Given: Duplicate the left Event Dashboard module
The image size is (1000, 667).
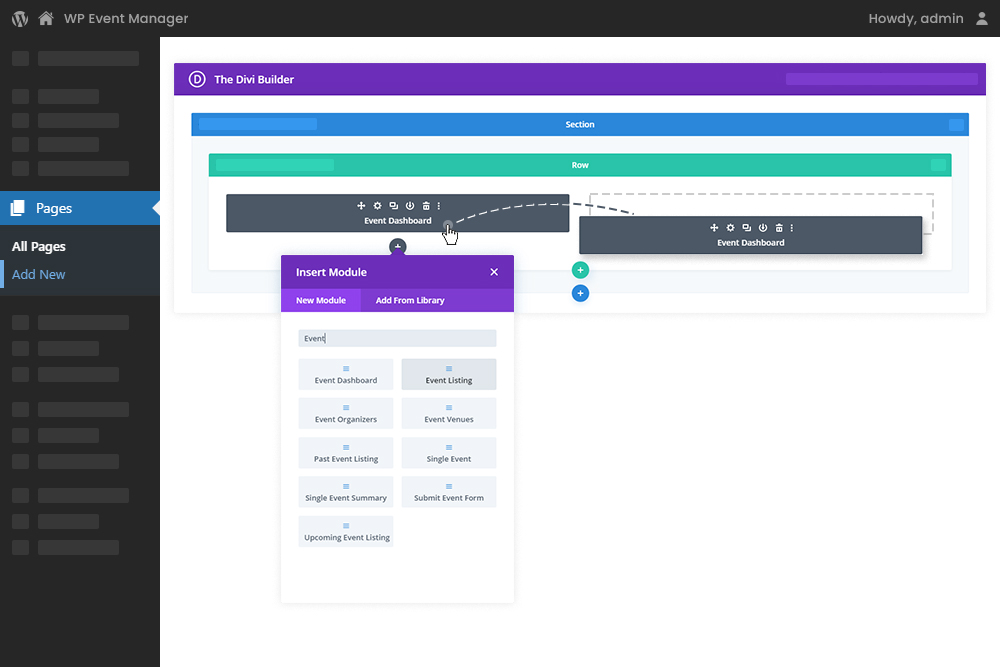Looking at the screenshot, I should point(393,206).
